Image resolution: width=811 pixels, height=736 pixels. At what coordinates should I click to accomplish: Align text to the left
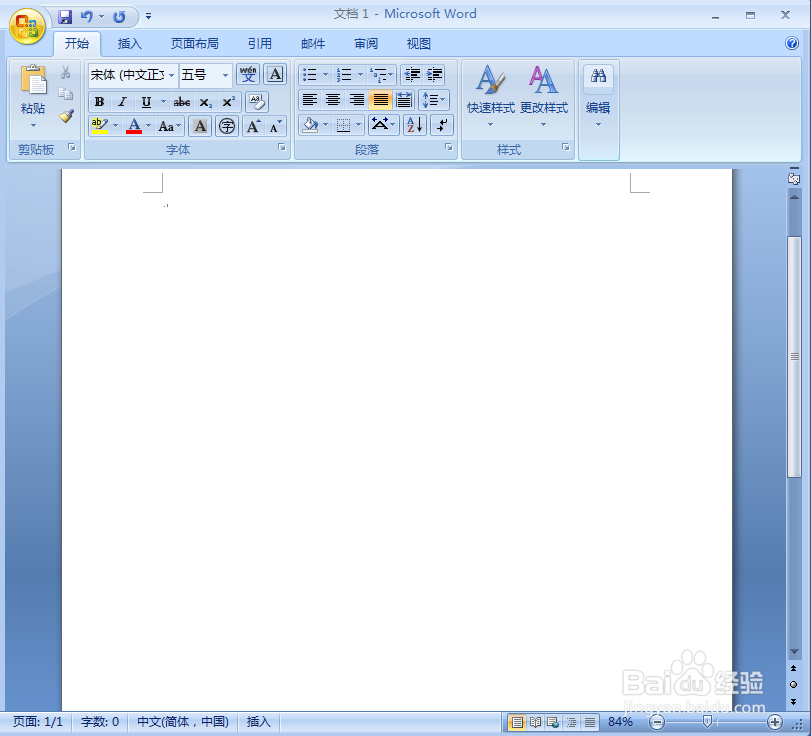pyautogui.click(x=310, y=100)
